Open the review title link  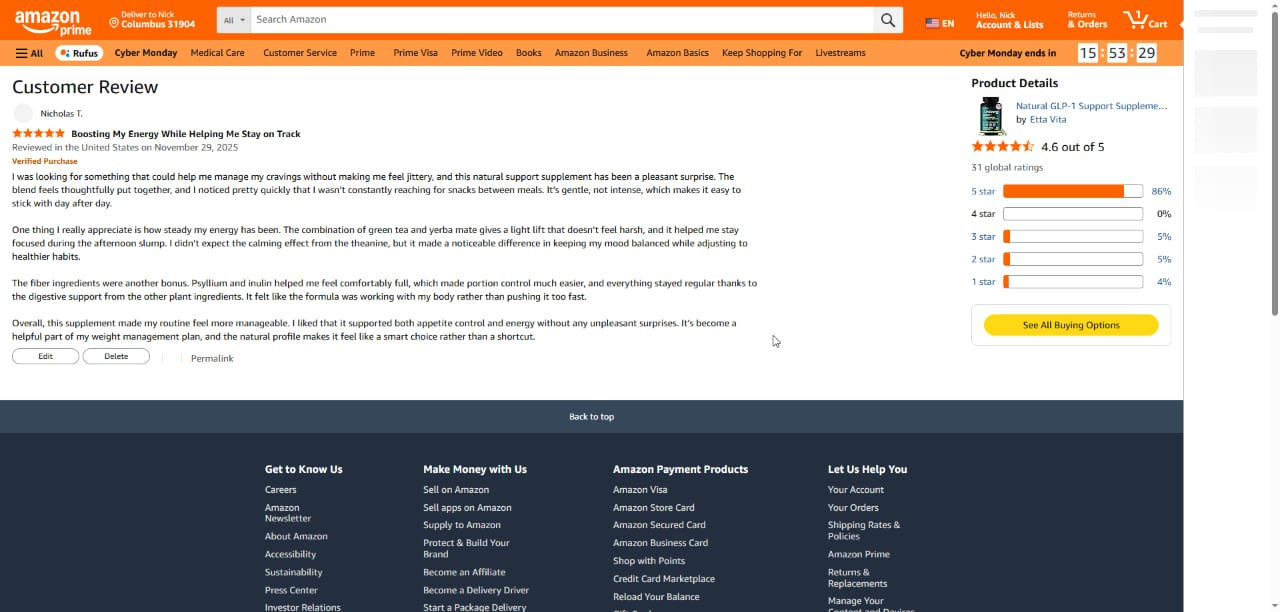[186, 134]
